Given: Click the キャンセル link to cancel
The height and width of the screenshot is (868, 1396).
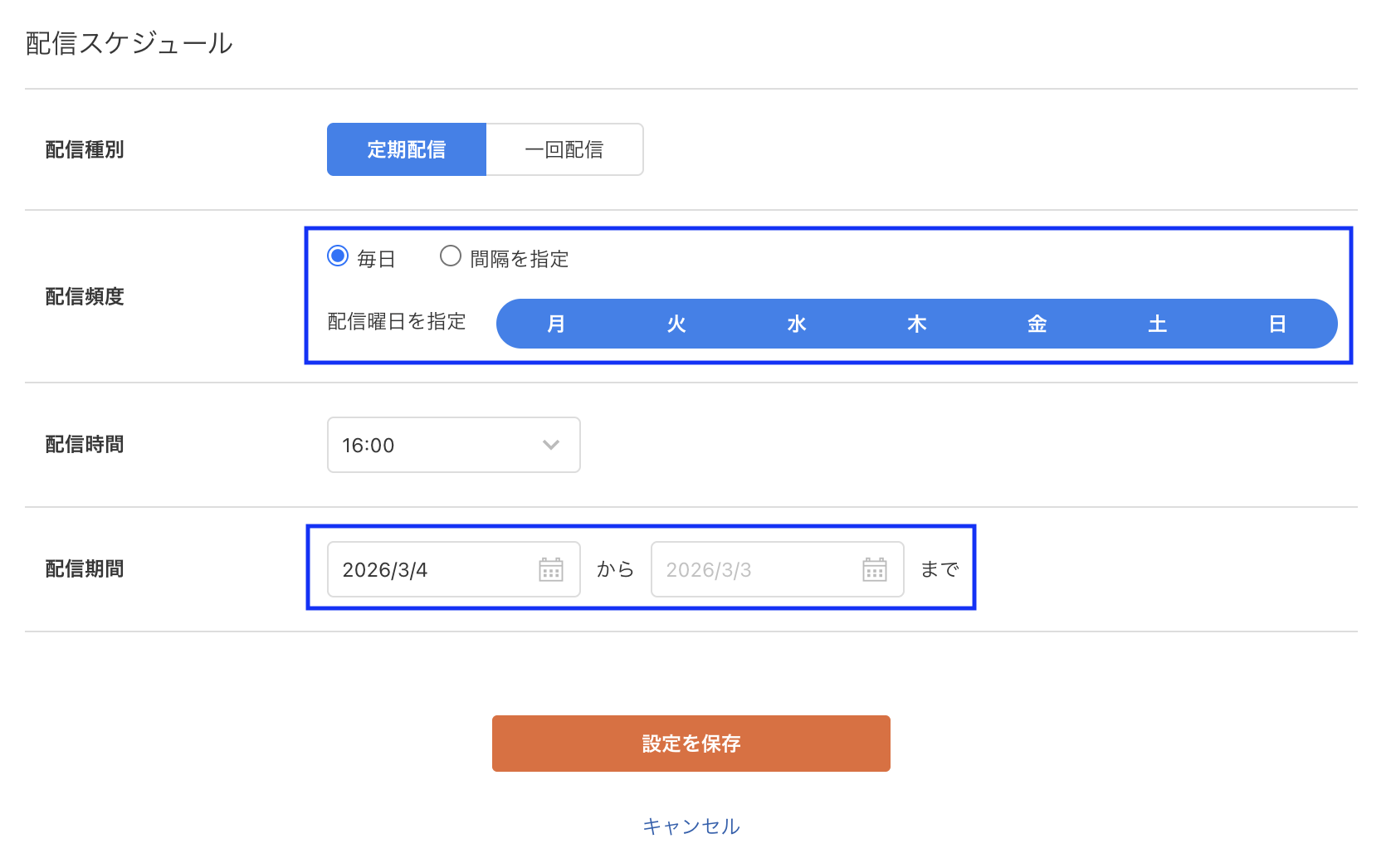Looking at the screenshot, I should tap(691, 826).
